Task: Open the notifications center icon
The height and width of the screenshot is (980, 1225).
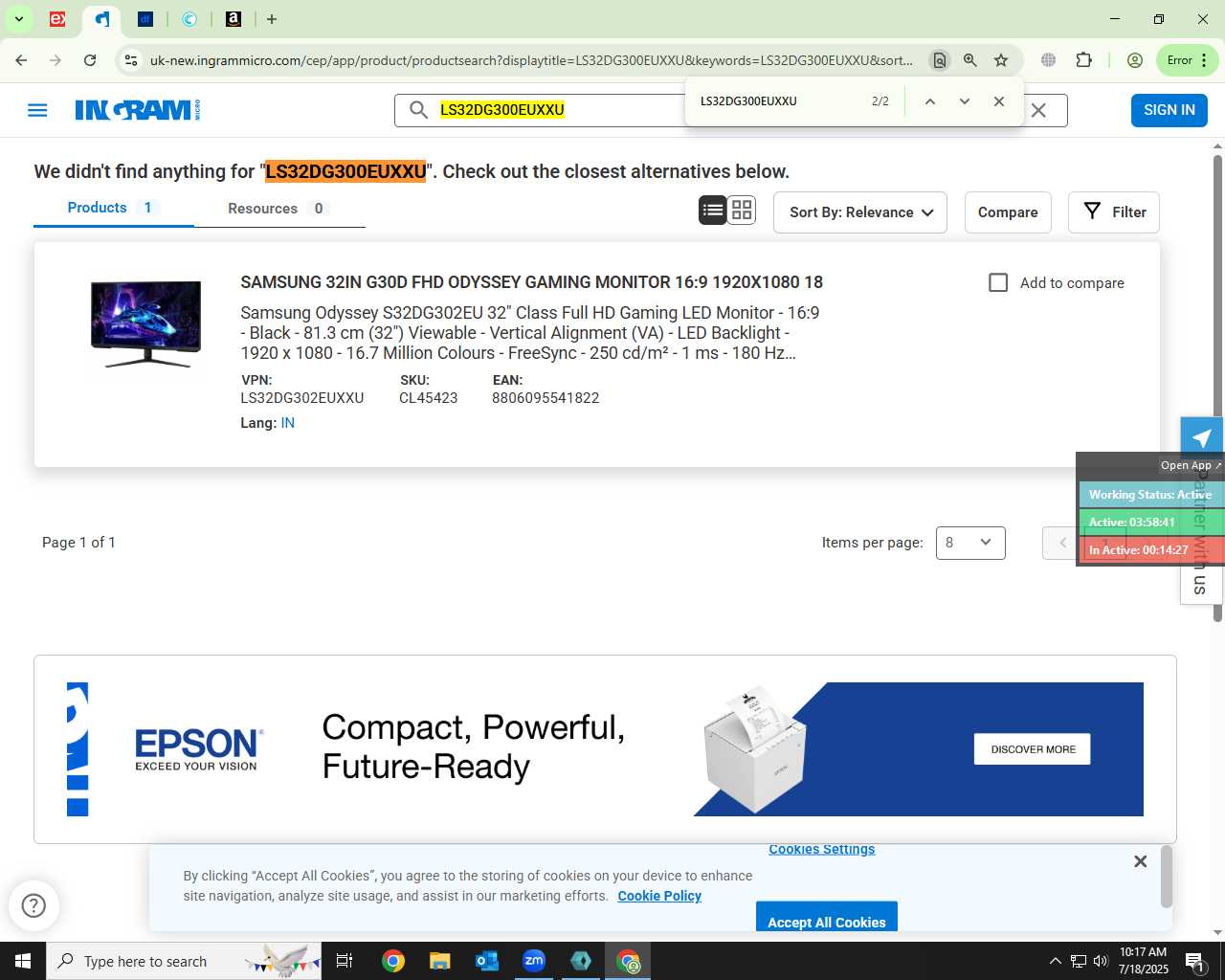Action: click(1194, 961)
